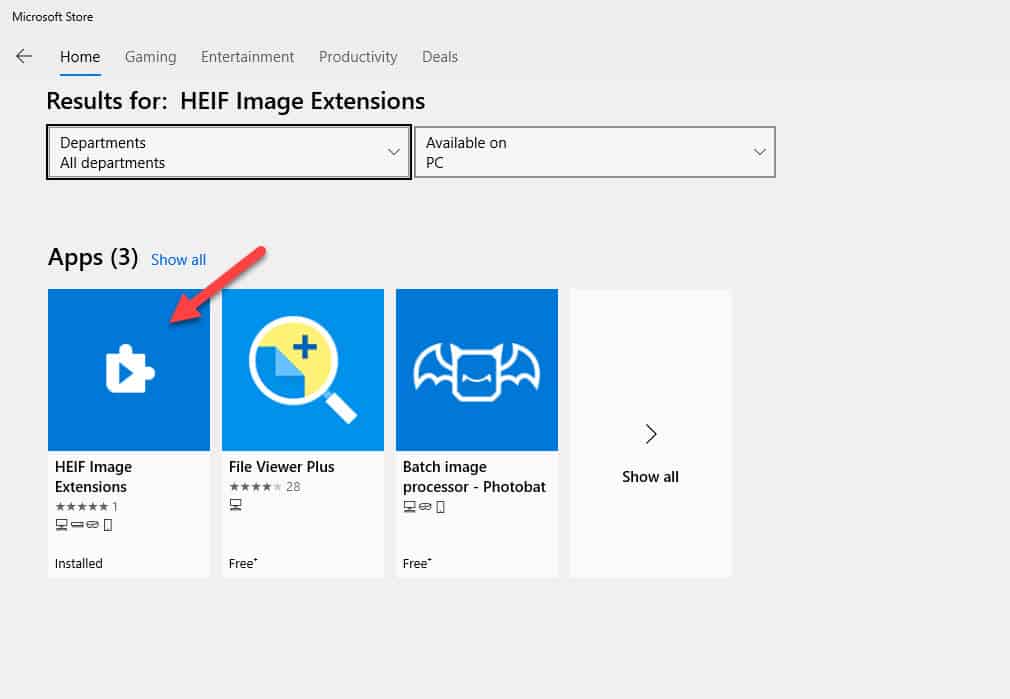Click Free price under Photobat
The height and width of the screenshot is (699, 1010).
point(417,563)
